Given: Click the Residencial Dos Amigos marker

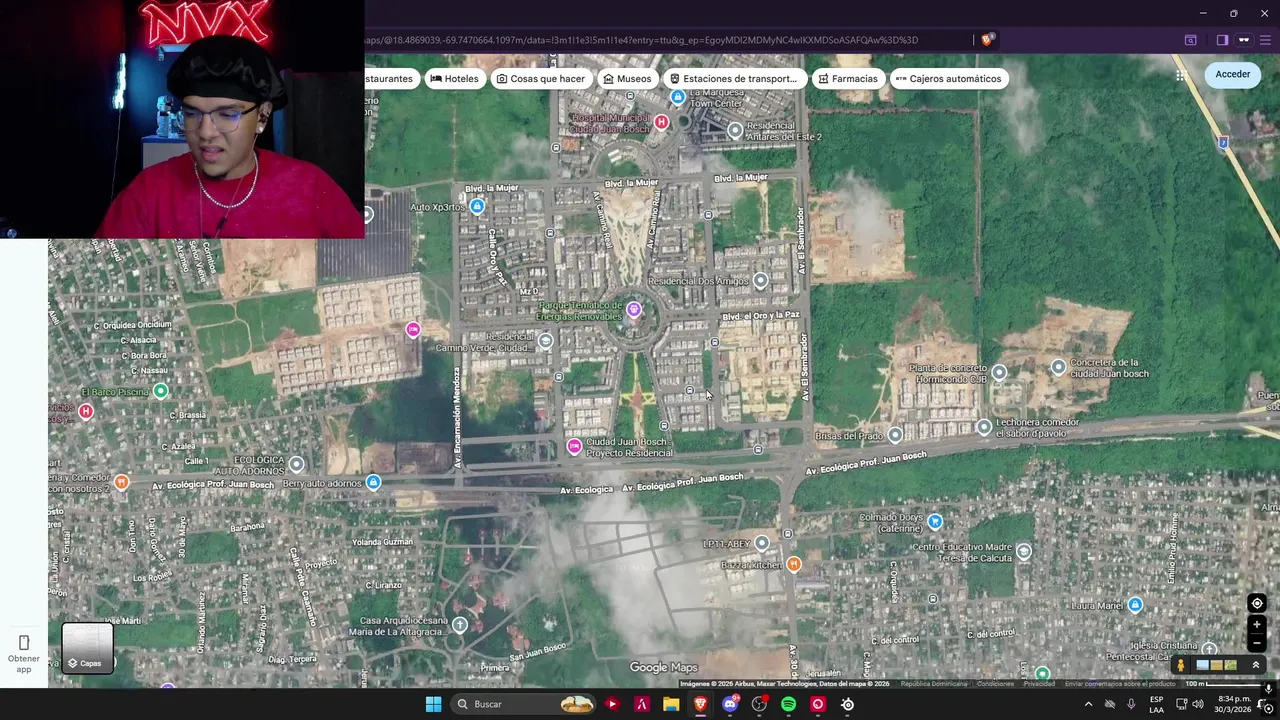Looking at the screenshot, I should (760, 281).
